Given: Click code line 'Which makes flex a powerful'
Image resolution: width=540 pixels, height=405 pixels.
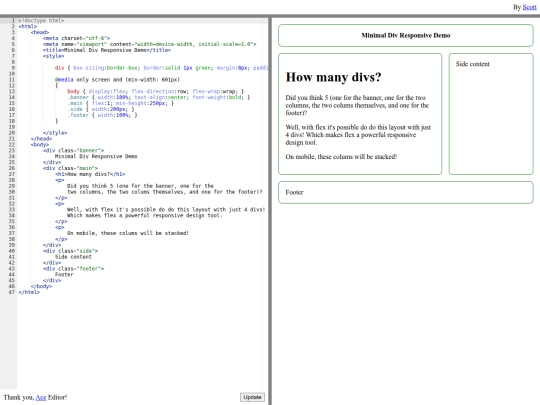Looking at the screenshot, I should (145, 215).
